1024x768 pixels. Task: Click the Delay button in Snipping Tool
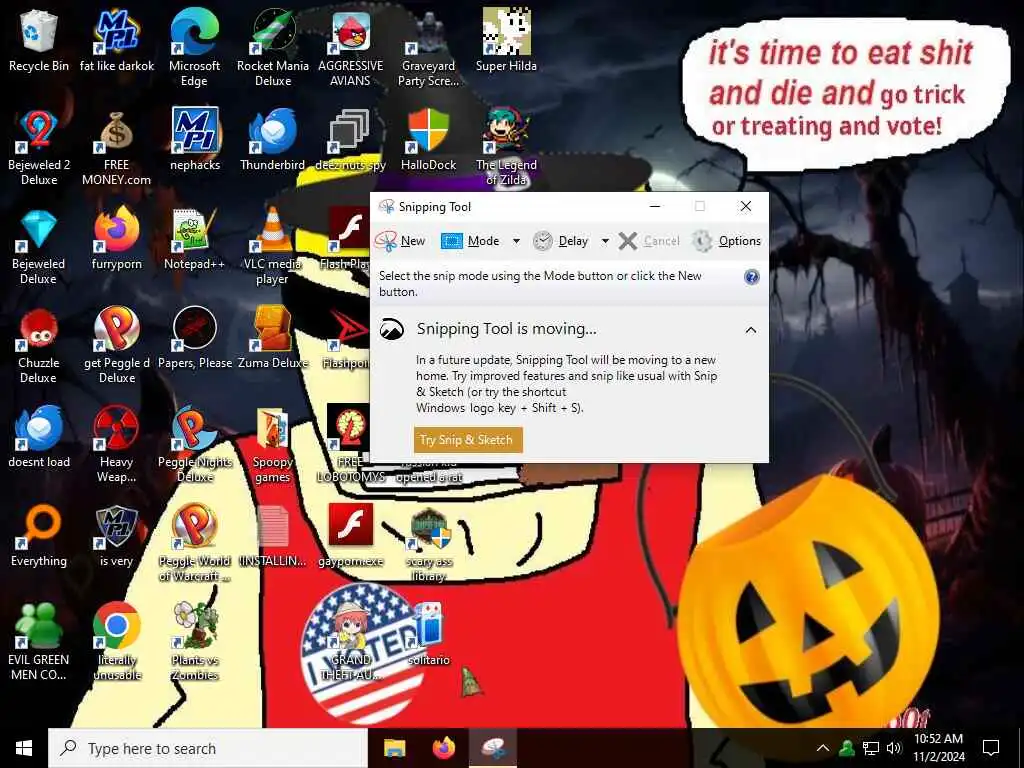[x=560, y=241]
